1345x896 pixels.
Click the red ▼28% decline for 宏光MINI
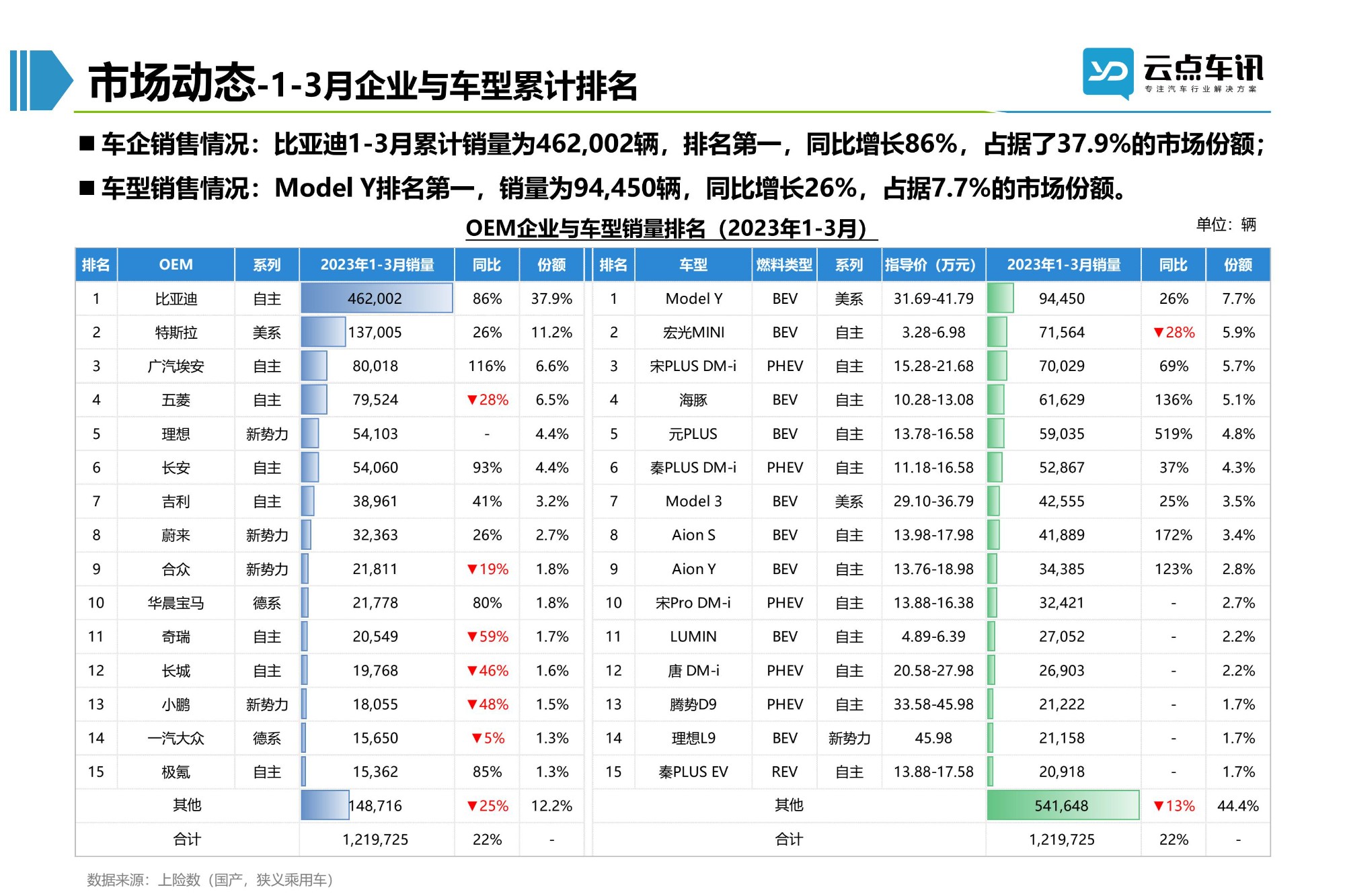click(1174, 332)
